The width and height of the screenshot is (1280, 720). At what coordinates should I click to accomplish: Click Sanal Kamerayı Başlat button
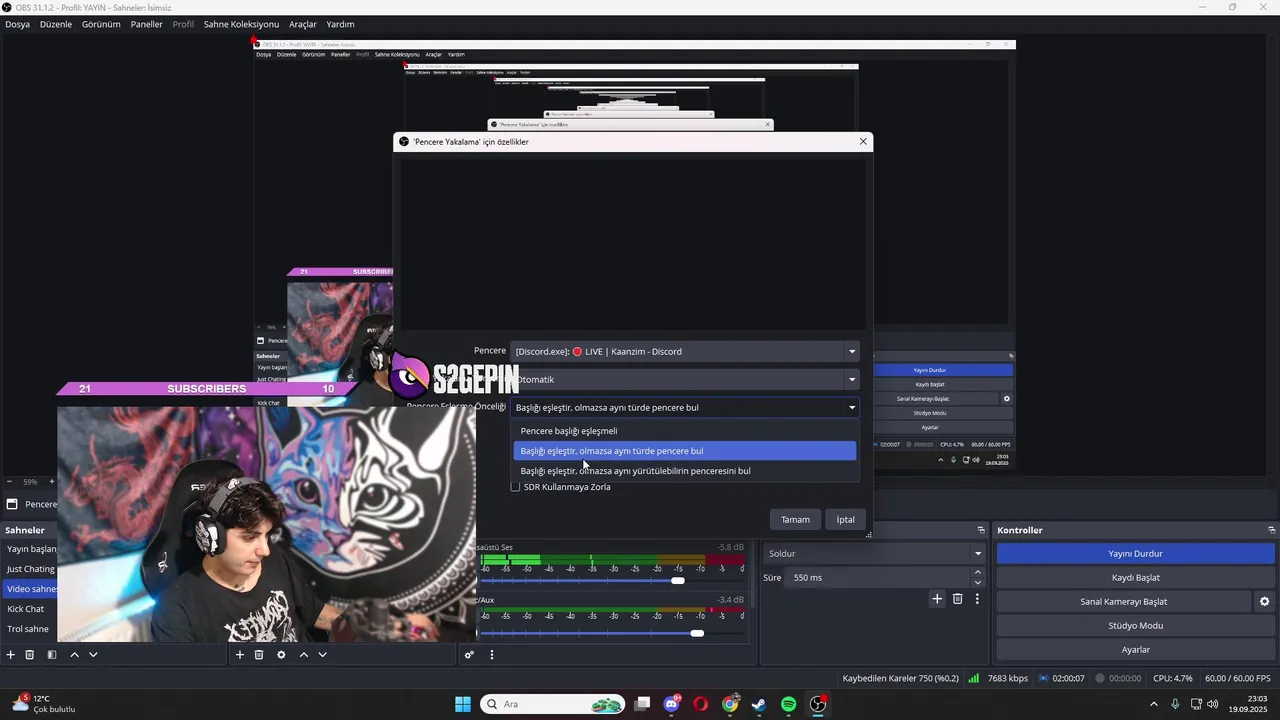tap(1123, 602)
